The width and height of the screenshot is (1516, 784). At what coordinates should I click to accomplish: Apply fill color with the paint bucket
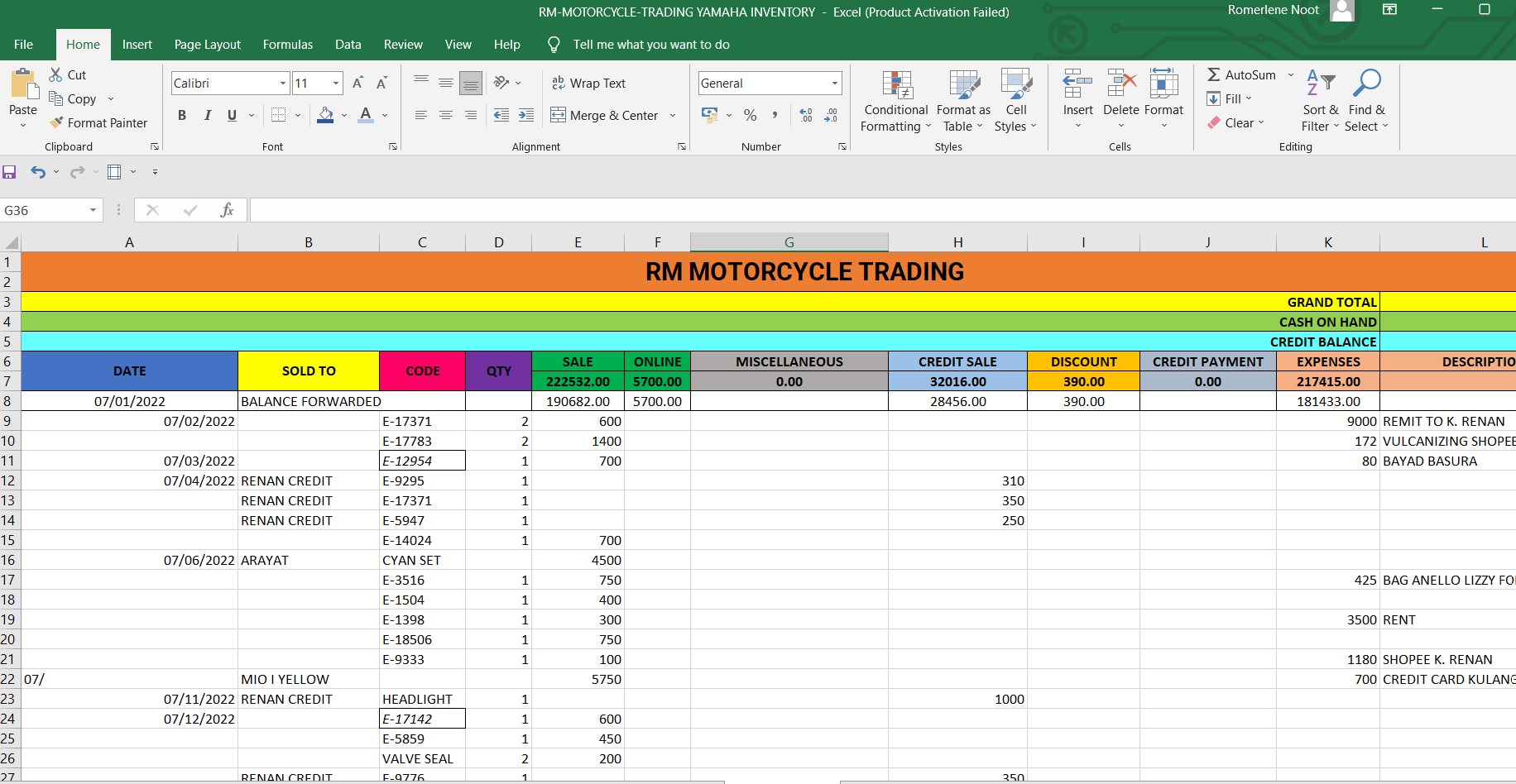tap(326, 115)
